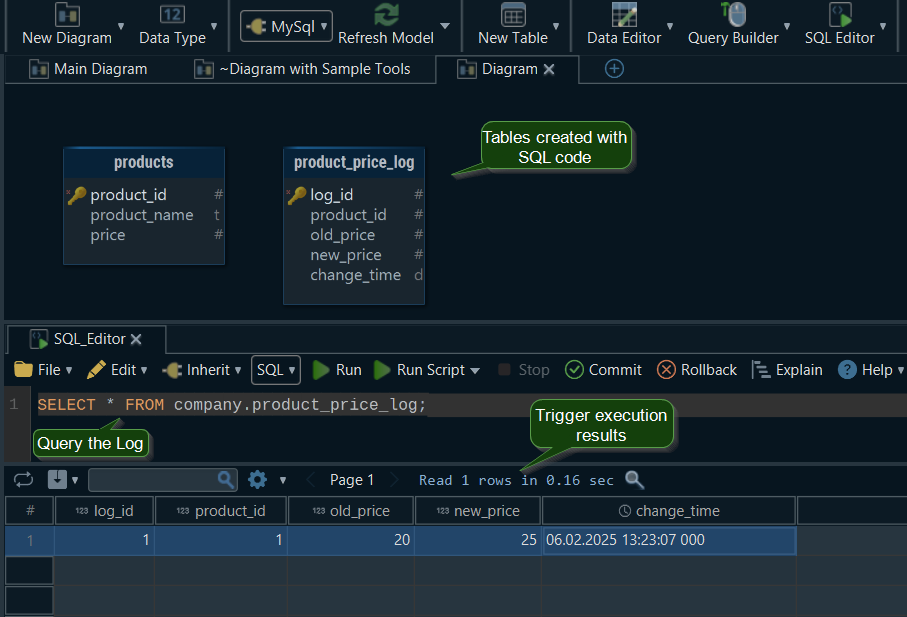Expand the Refresh Model dropdown arrow
The image size is (907, 617).
445,26
